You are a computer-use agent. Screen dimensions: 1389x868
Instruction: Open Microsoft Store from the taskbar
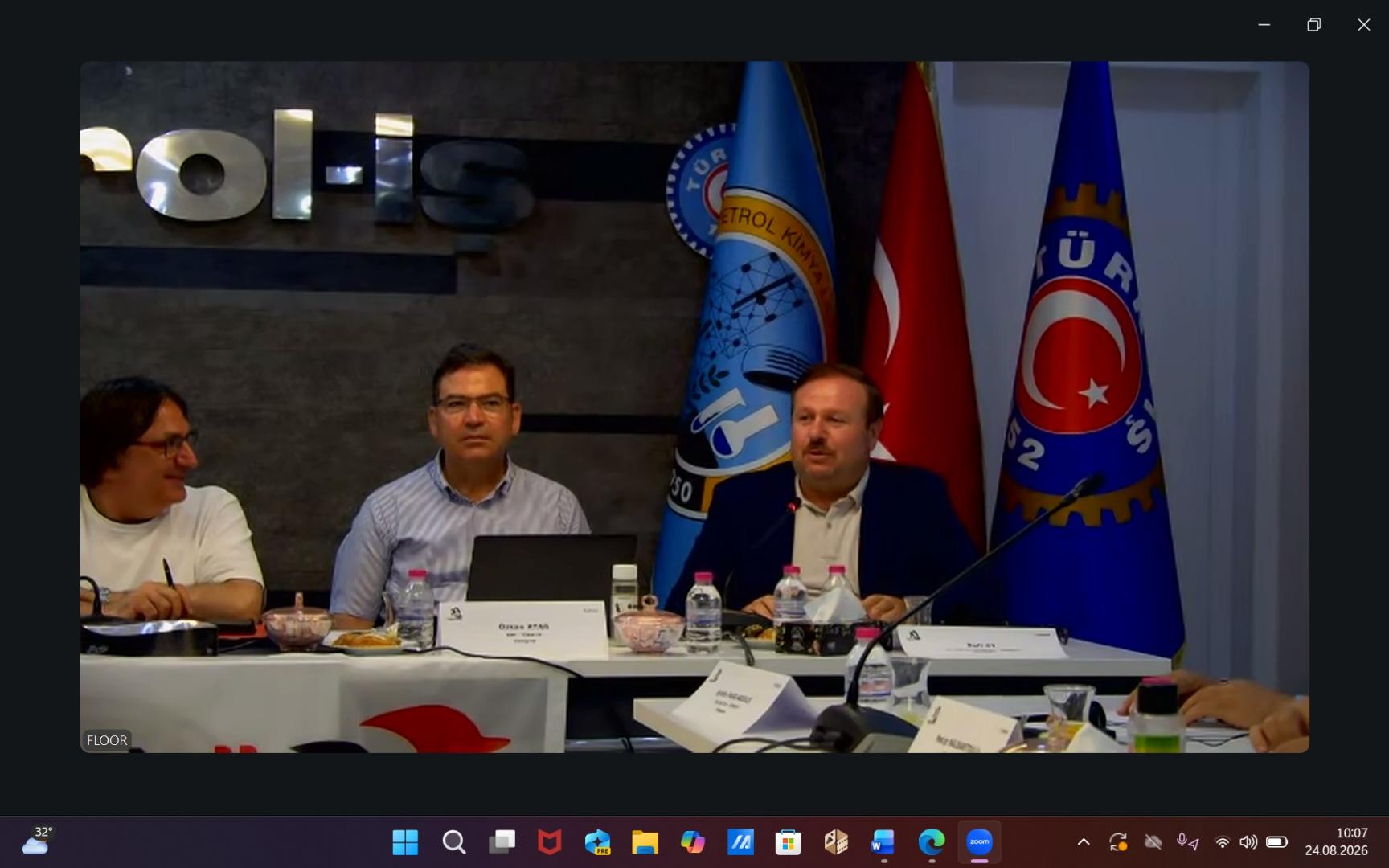[x=788, y=842]
